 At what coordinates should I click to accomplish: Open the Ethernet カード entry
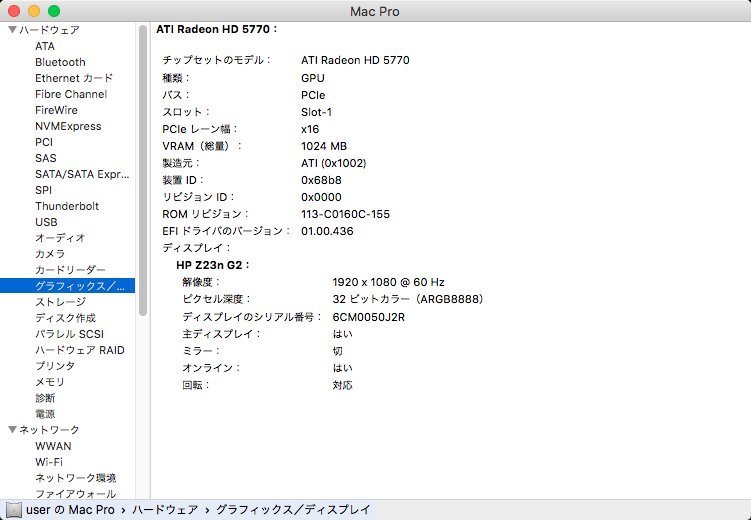pyautogui.click(x=74, y=78)
